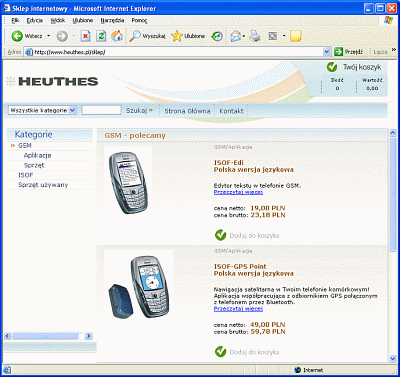Click add-to-cart check icon for ISOF-Edi
This screenshot has height=377, width=400.
point(220,235)
